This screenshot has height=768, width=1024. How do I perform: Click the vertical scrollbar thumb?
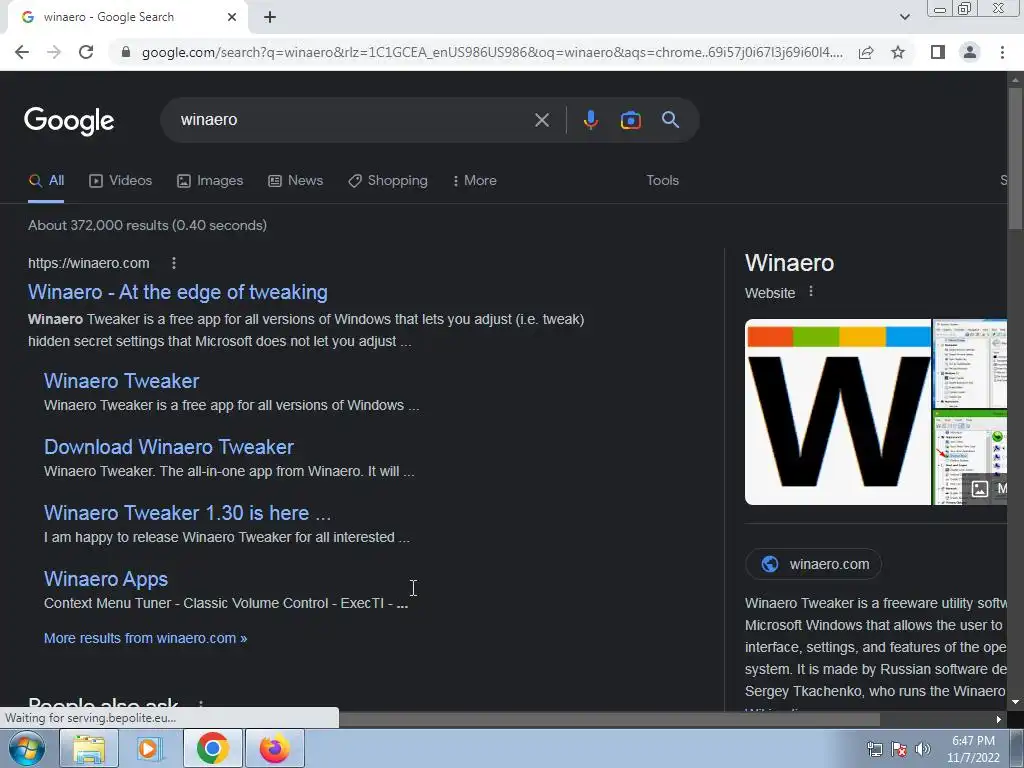1015,157
